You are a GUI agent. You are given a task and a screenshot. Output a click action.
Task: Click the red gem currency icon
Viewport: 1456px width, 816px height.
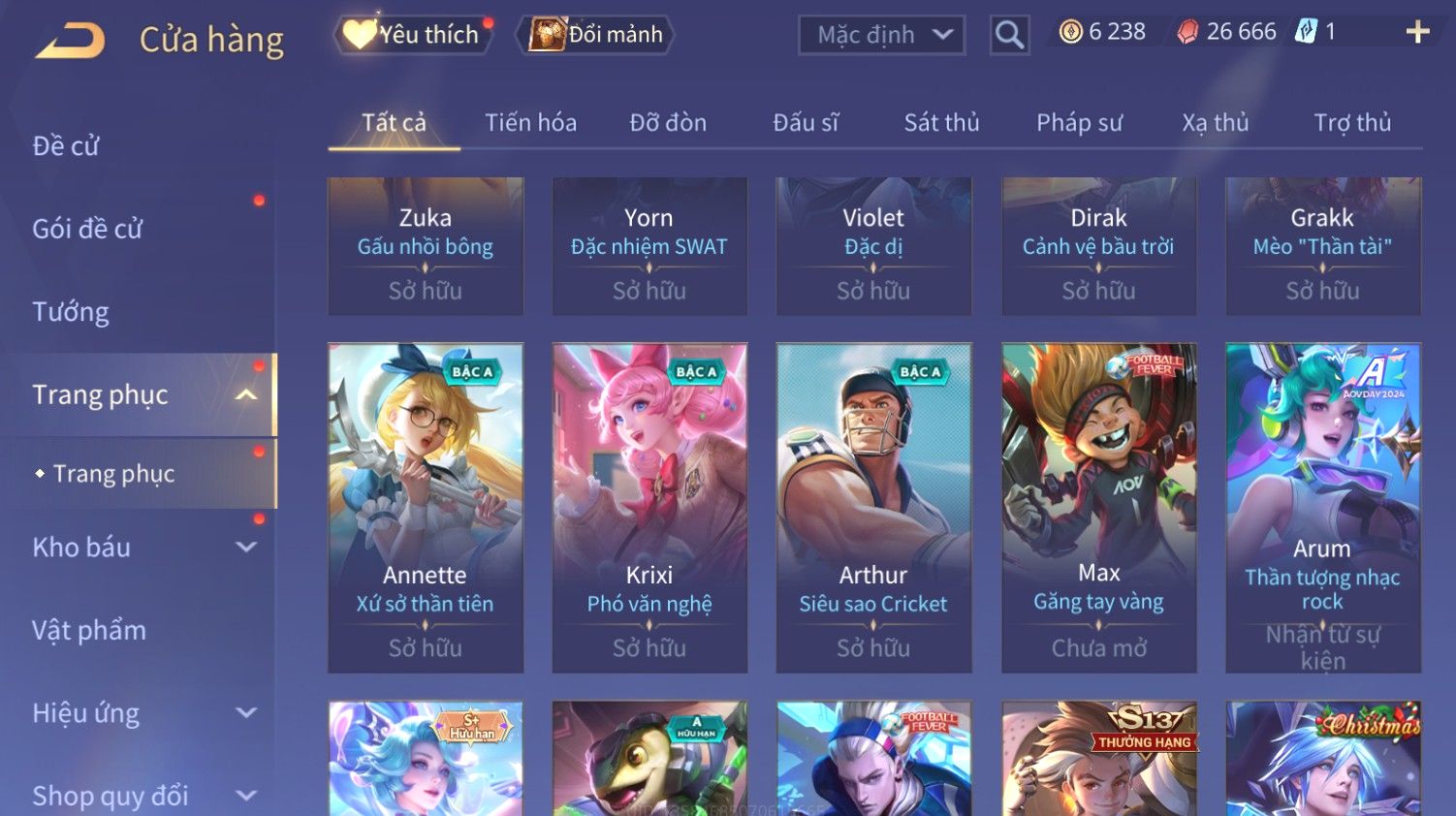pyautogui.click(x=1187, y=32)
